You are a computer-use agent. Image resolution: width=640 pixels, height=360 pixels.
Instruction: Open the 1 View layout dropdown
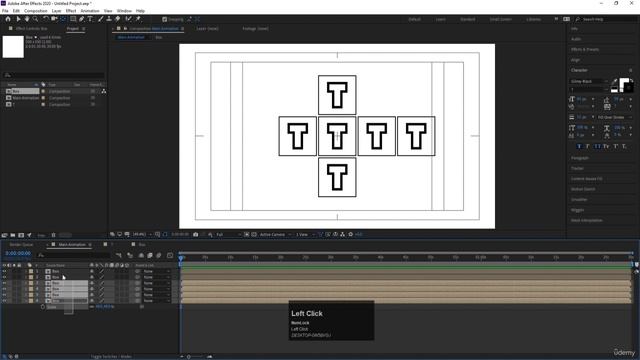pos(305,234)
